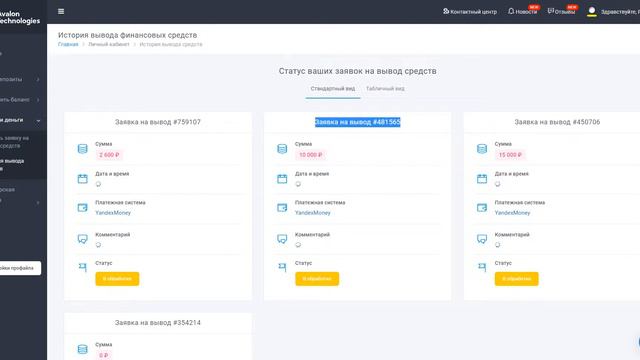Click the sum icon in request #759107
Screen dimensions: 640x360
[82, 149]
